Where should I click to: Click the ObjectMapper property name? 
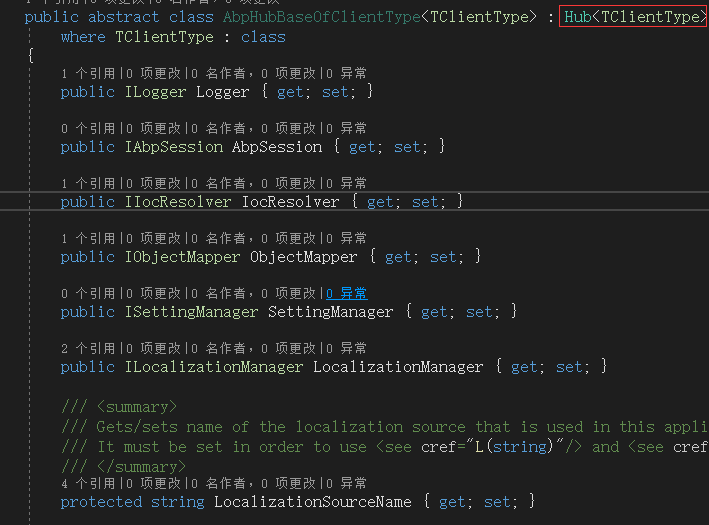coord(303,257)
